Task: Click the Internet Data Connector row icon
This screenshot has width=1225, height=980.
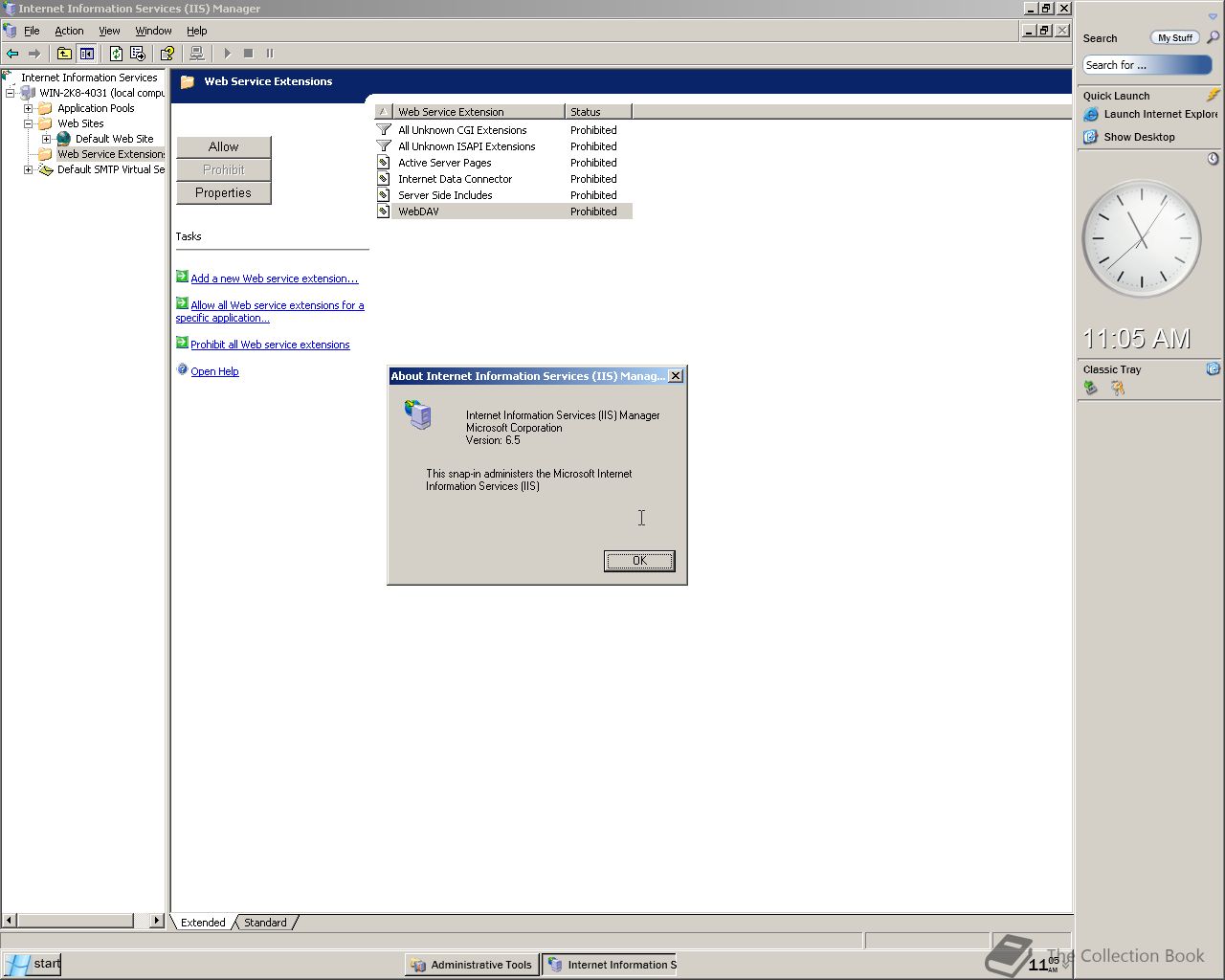Action: (384, 179)
